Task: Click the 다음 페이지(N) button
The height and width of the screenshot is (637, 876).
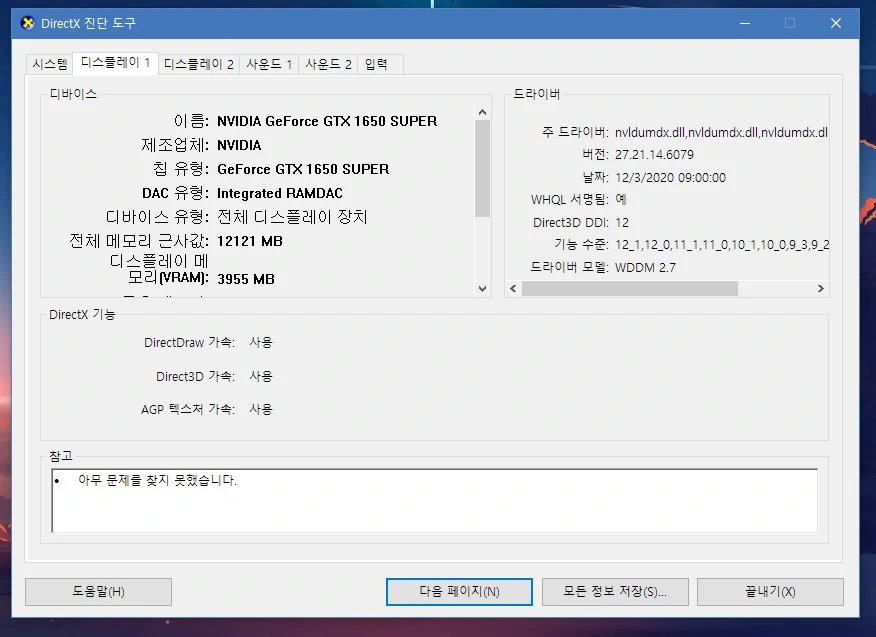Action: [x=459, y=591]
